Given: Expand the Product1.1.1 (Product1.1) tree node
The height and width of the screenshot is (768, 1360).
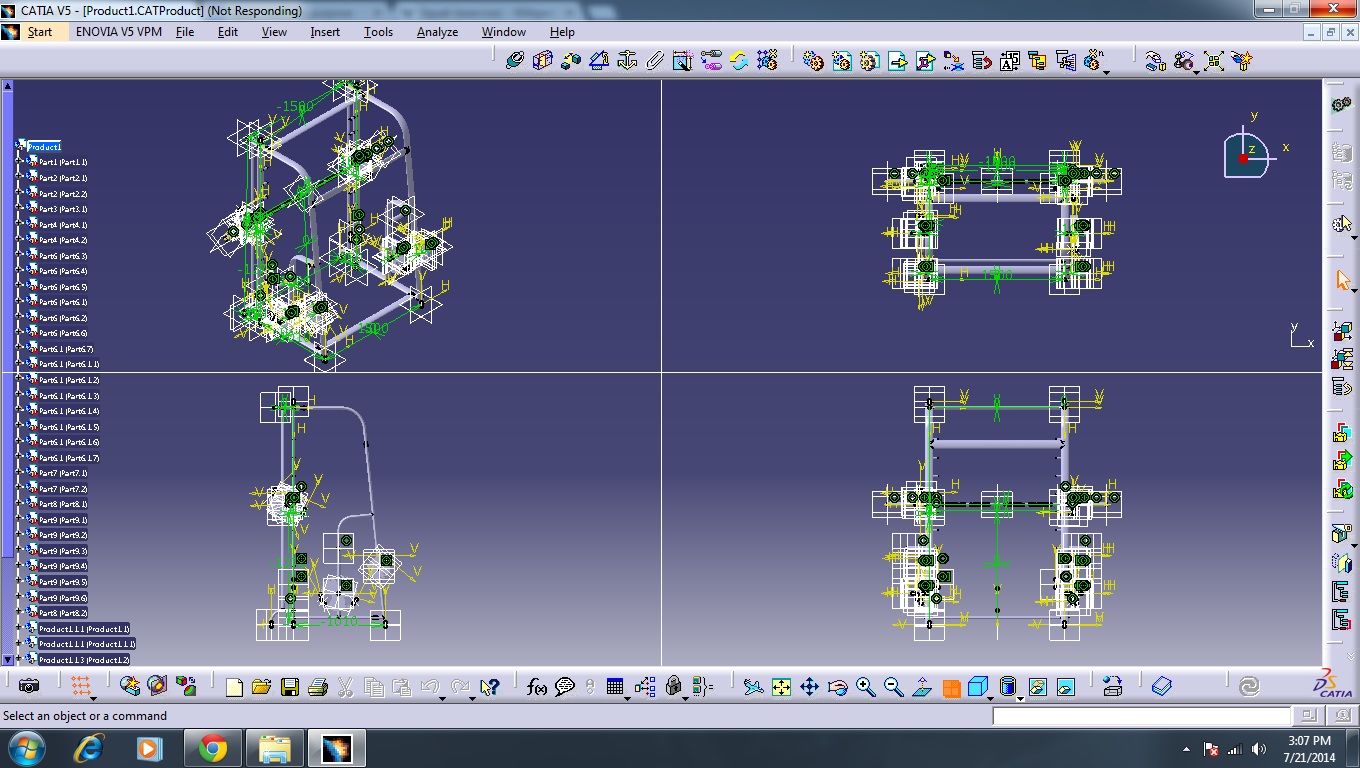Looking at the screenshot, I should (x=19, y=629).
